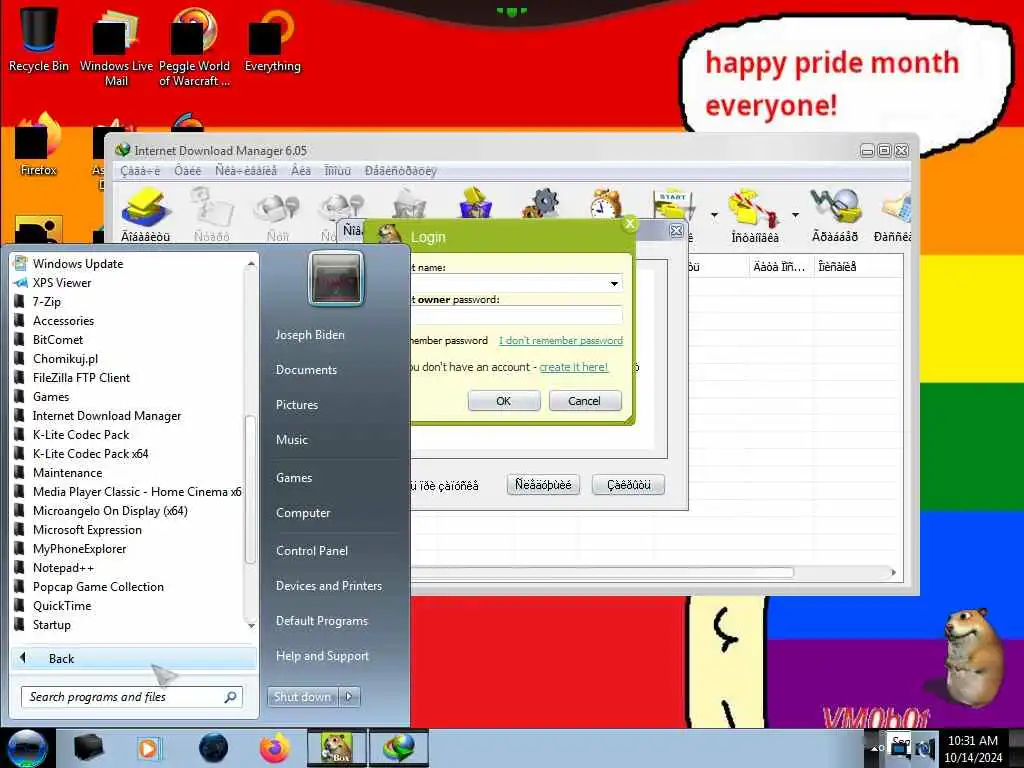Open Control Panel from the Start menu
Screen dimensions: 1024x768
click(x=312, y=551)
